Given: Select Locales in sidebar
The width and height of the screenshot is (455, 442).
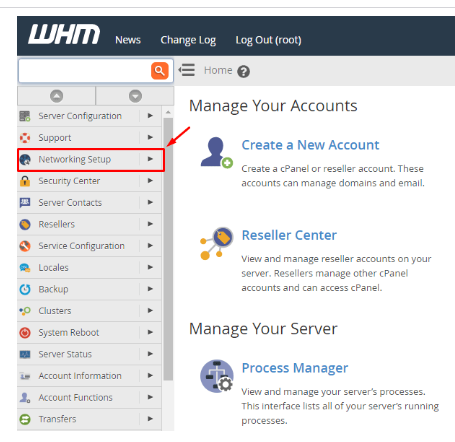Looking at the screenshot, I should [53, 268].
